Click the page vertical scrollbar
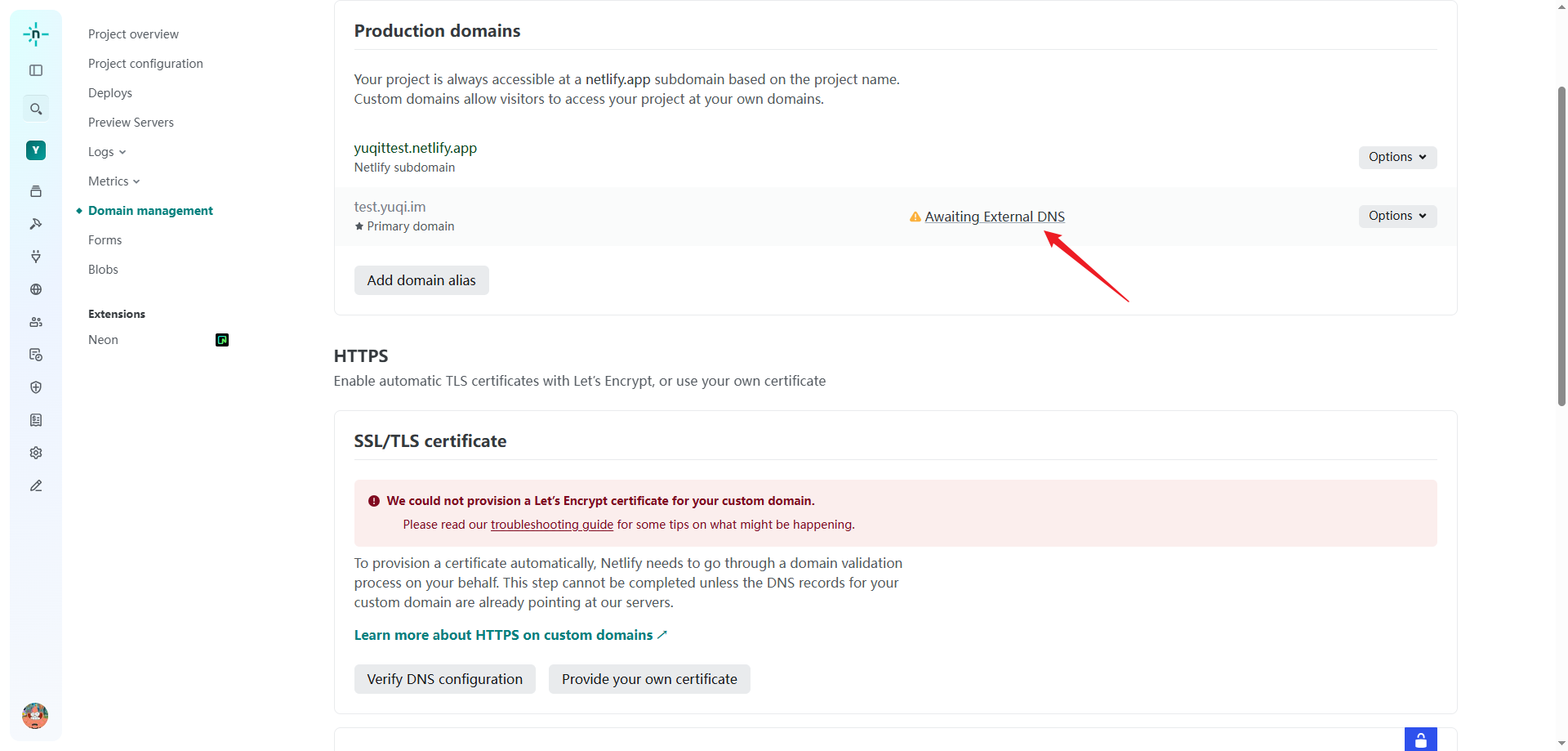 point(1561,245)
